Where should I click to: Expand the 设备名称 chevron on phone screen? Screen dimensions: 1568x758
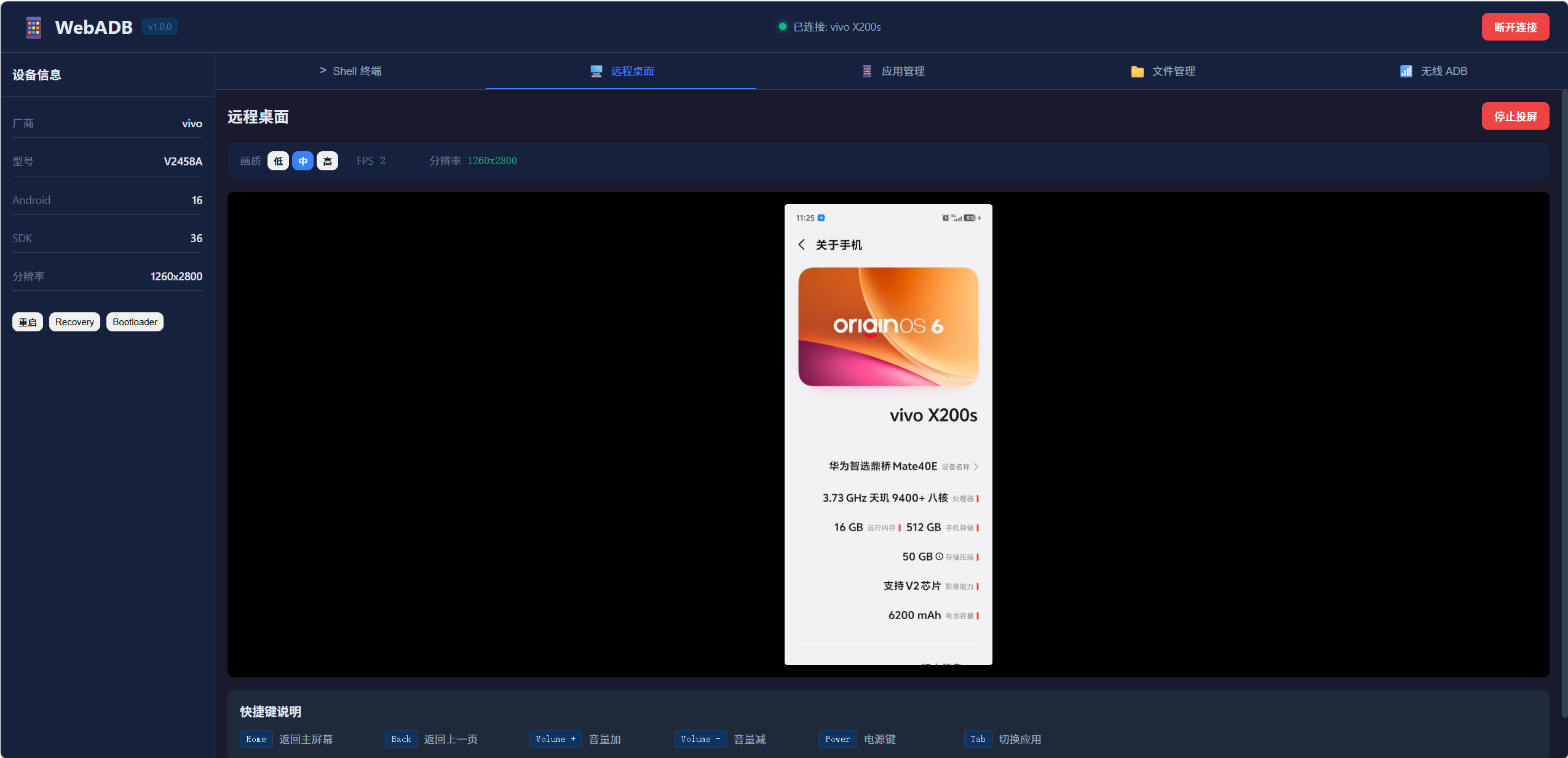976,467
